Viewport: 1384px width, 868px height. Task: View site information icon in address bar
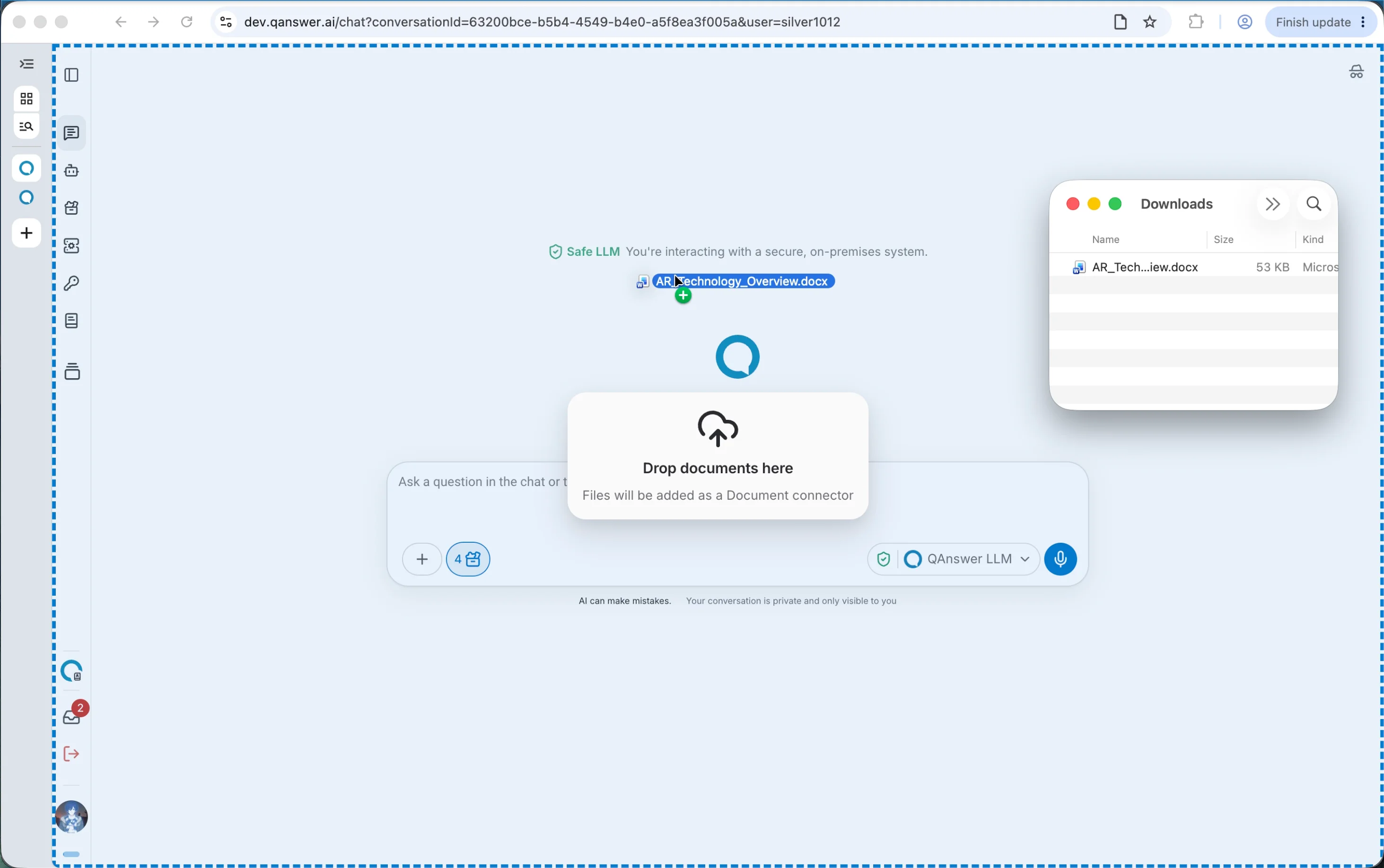point(226,22)
